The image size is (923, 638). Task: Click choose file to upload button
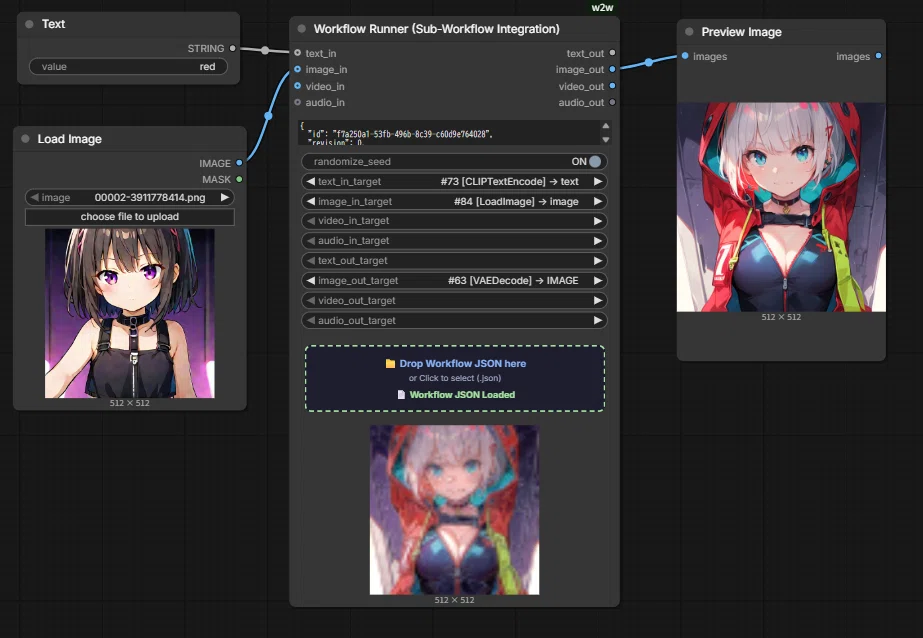[x=130, y=217]
